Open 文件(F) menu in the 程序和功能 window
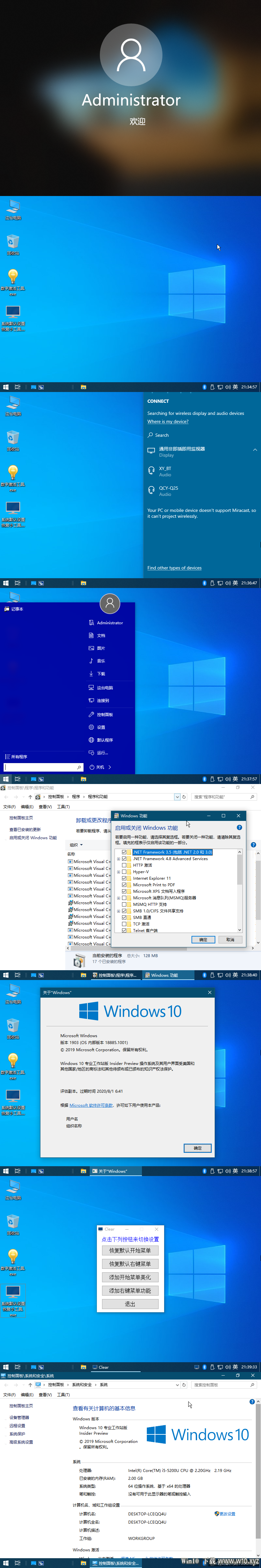 click(x=9, y=807)
